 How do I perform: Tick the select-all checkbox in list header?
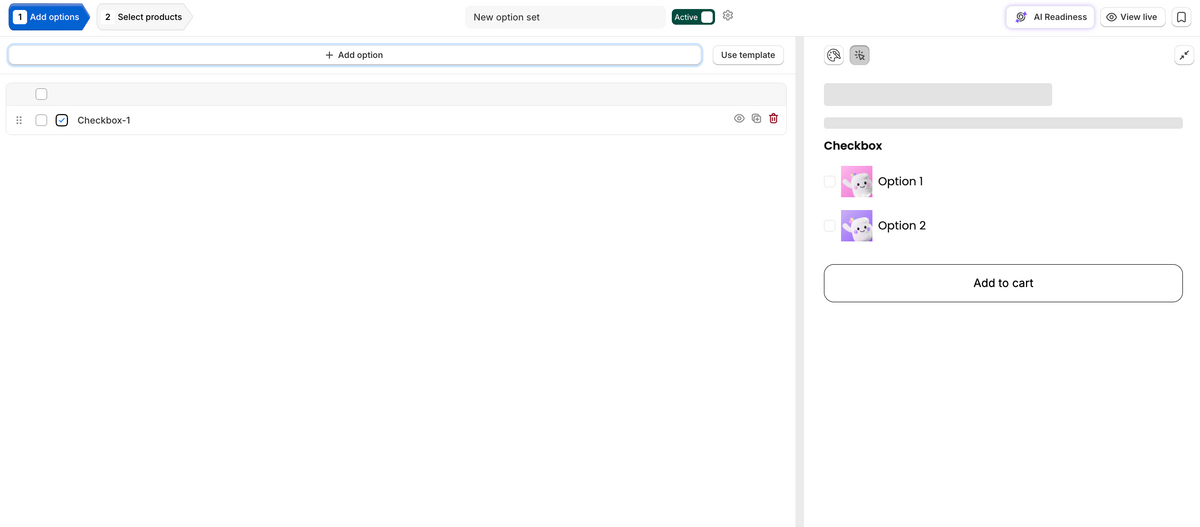(41, 94)
